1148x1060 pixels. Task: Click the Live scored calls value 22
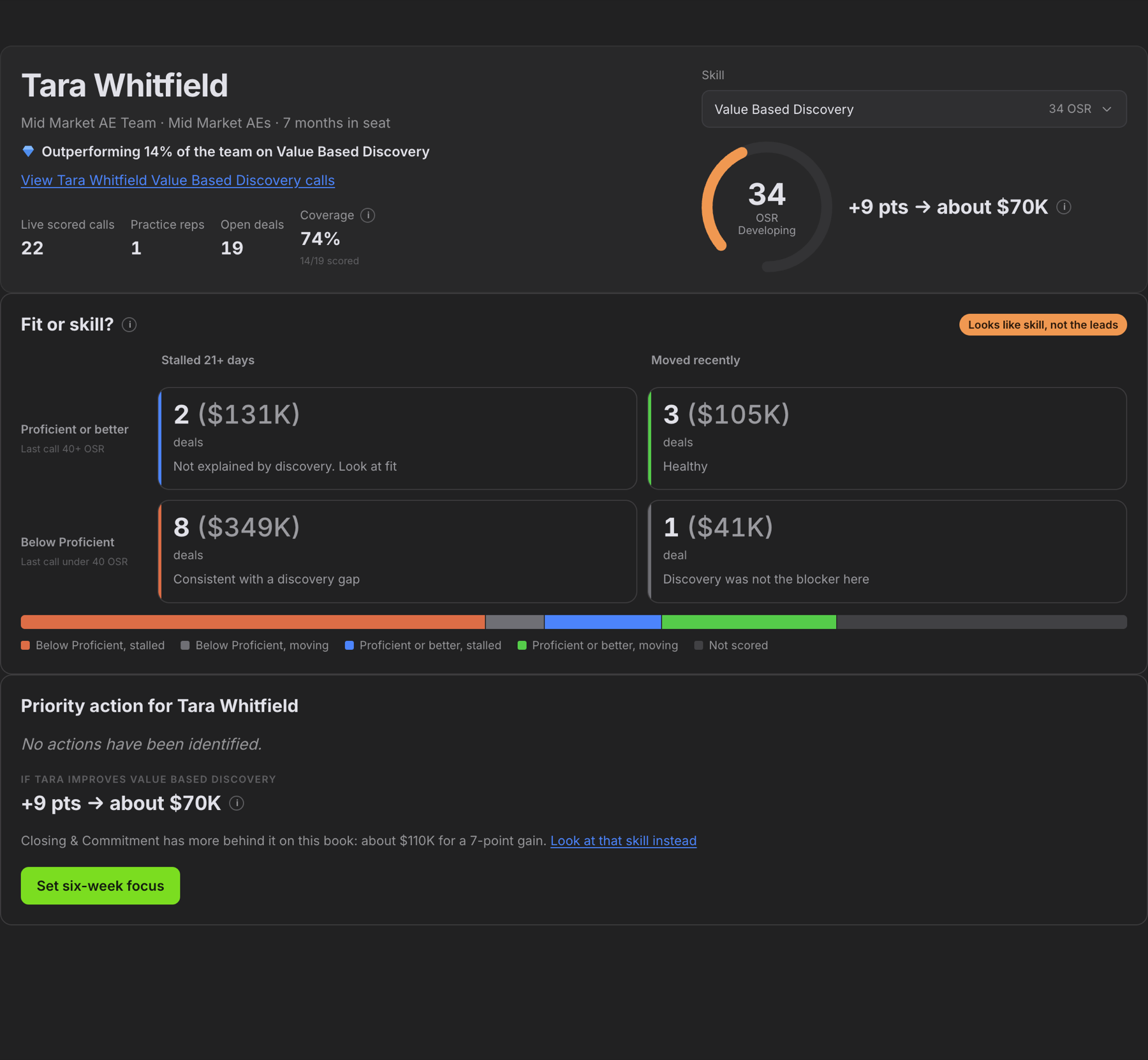point(33,247)
